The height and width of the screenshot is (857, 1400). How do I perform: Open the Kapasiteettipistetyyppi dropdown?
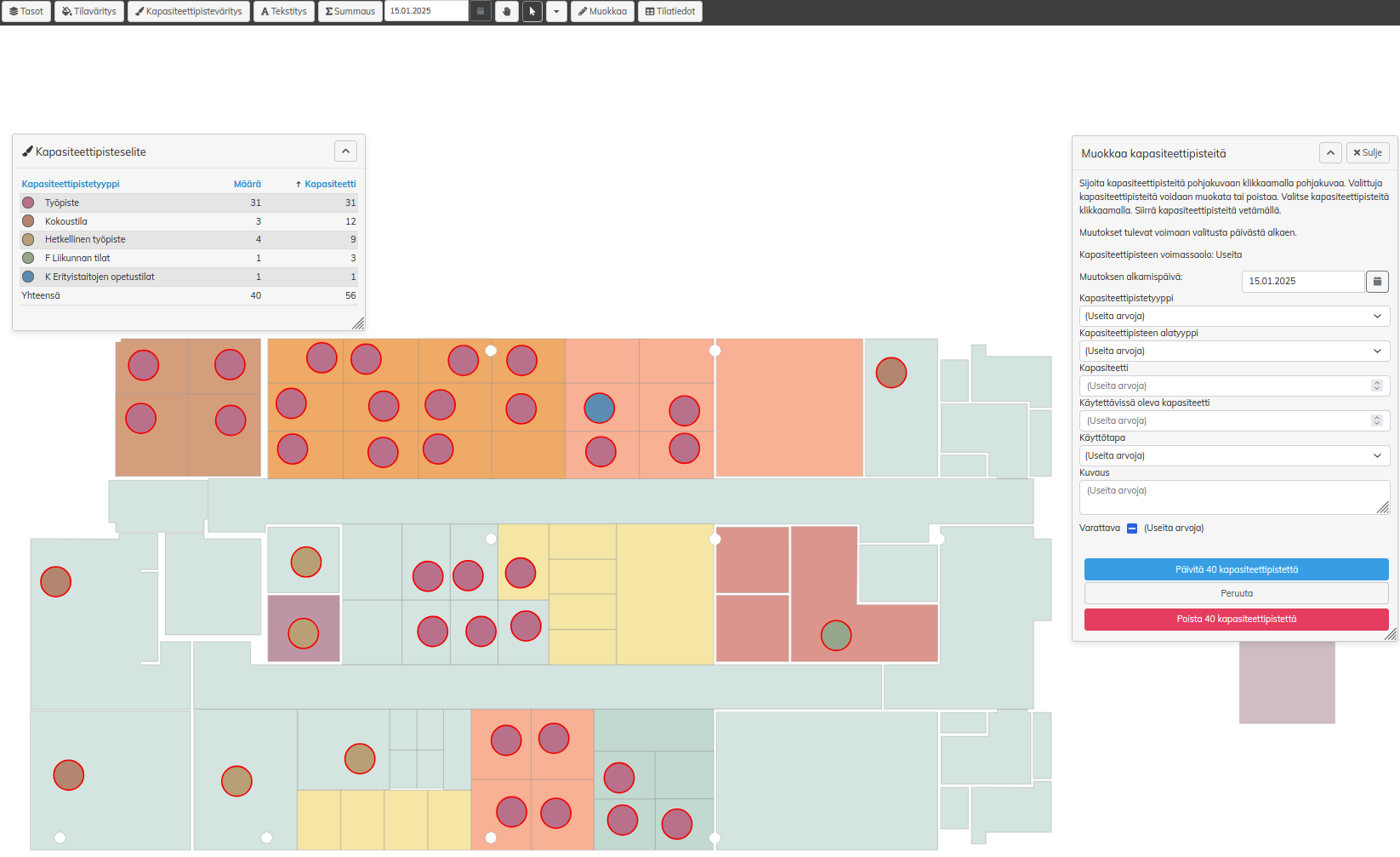tap(1234, 316)
